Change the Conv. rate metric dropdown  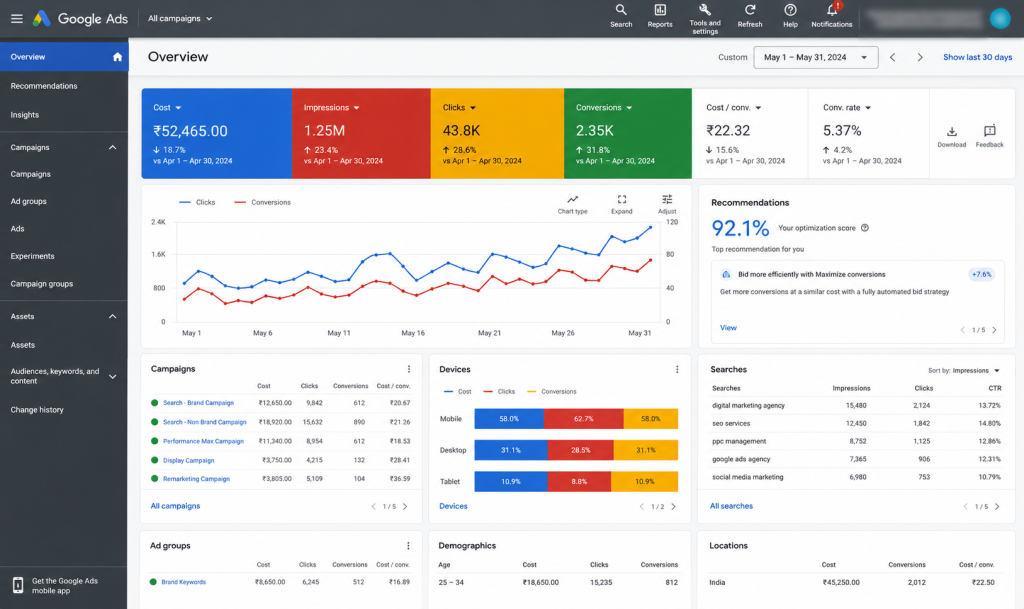click(847, 108)
